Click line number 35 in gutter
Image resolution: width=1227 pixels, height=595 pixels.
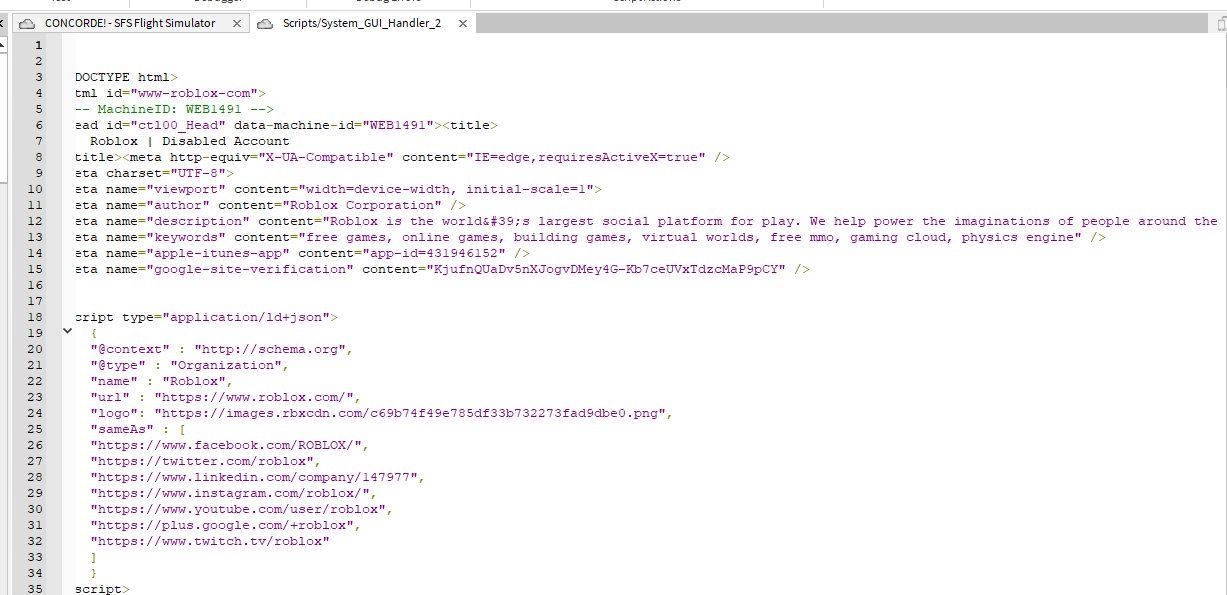35,589
